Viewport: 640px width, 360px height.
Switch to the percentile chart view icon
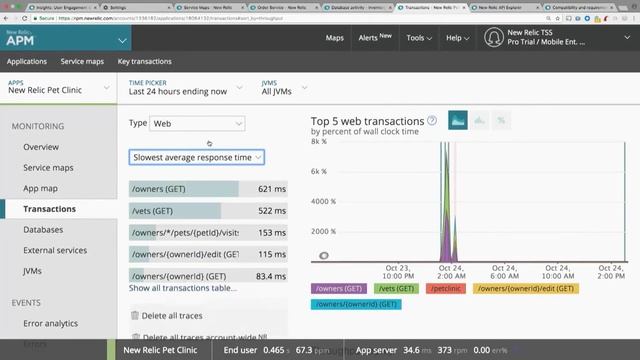(501, 120)
